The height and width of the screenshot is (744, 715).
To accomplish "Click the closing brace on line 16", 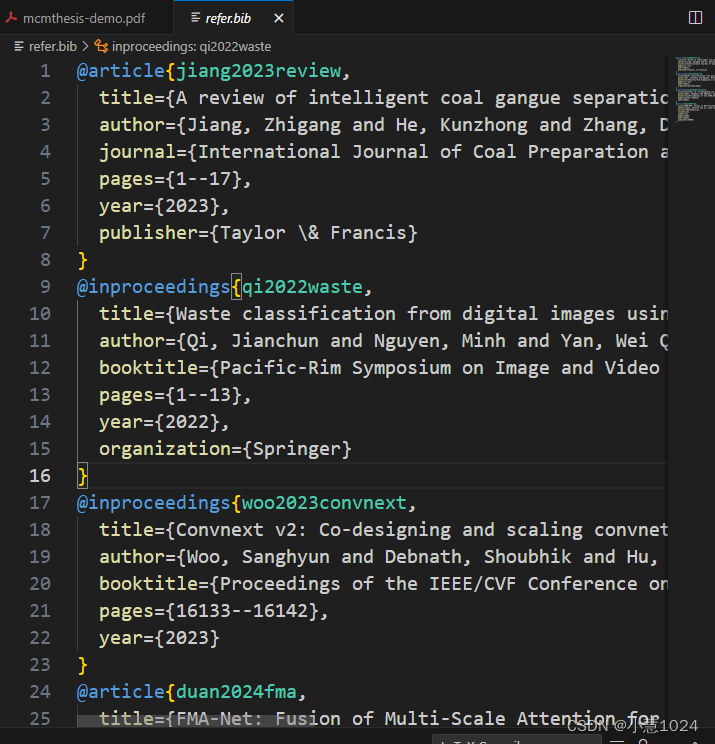I will (83, 476).
